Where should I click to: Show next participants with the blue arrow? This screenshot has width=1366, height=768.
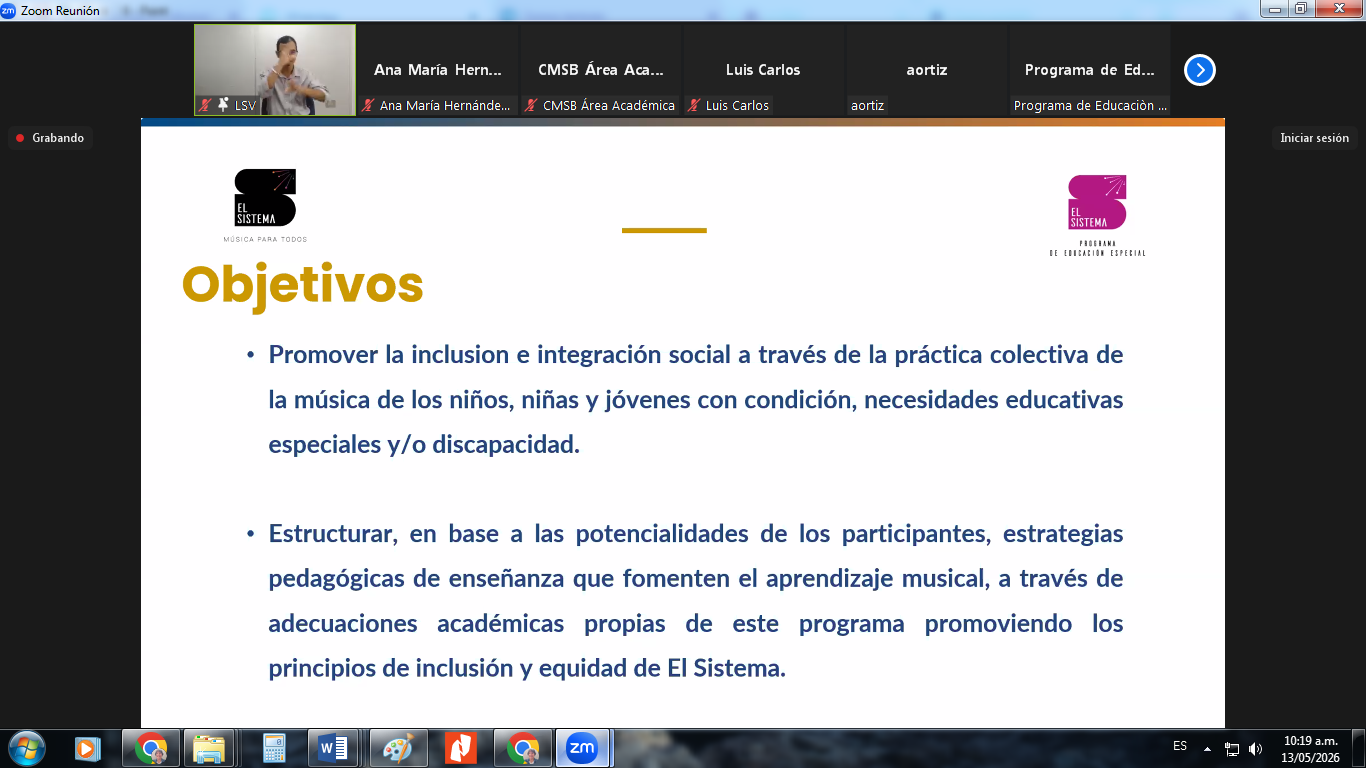tap(1199, 70)
